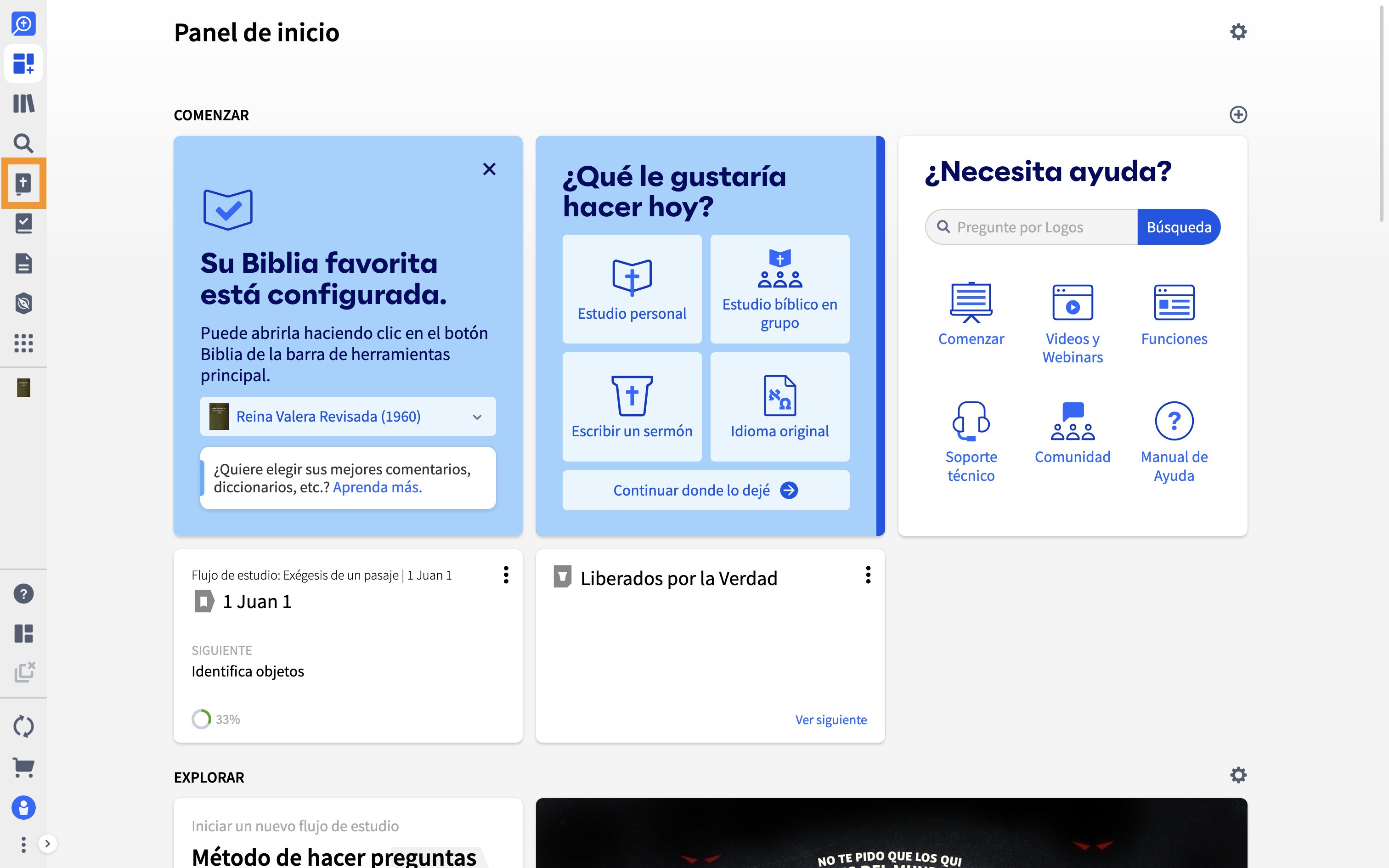Expand the Reina Valera Revisada (1960) dropdown
The image size is (1389, 868).
pos(348,416)
